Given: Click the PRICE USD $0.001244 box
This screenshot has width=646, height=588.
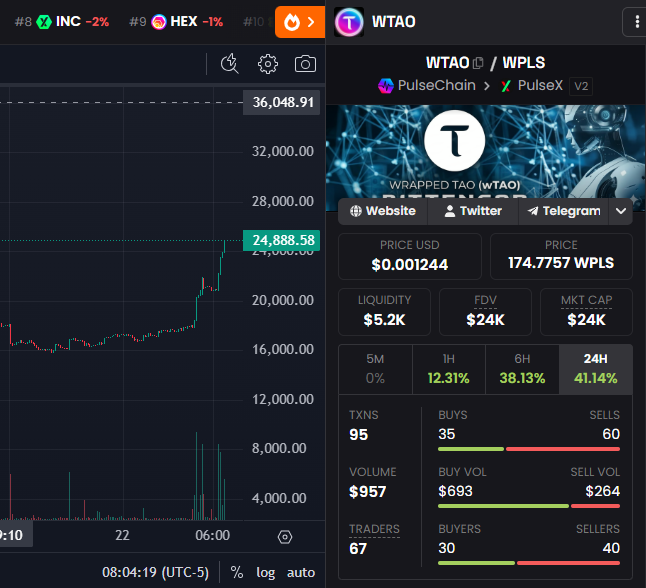Looking at the screenshot, I should pos(410,256).
